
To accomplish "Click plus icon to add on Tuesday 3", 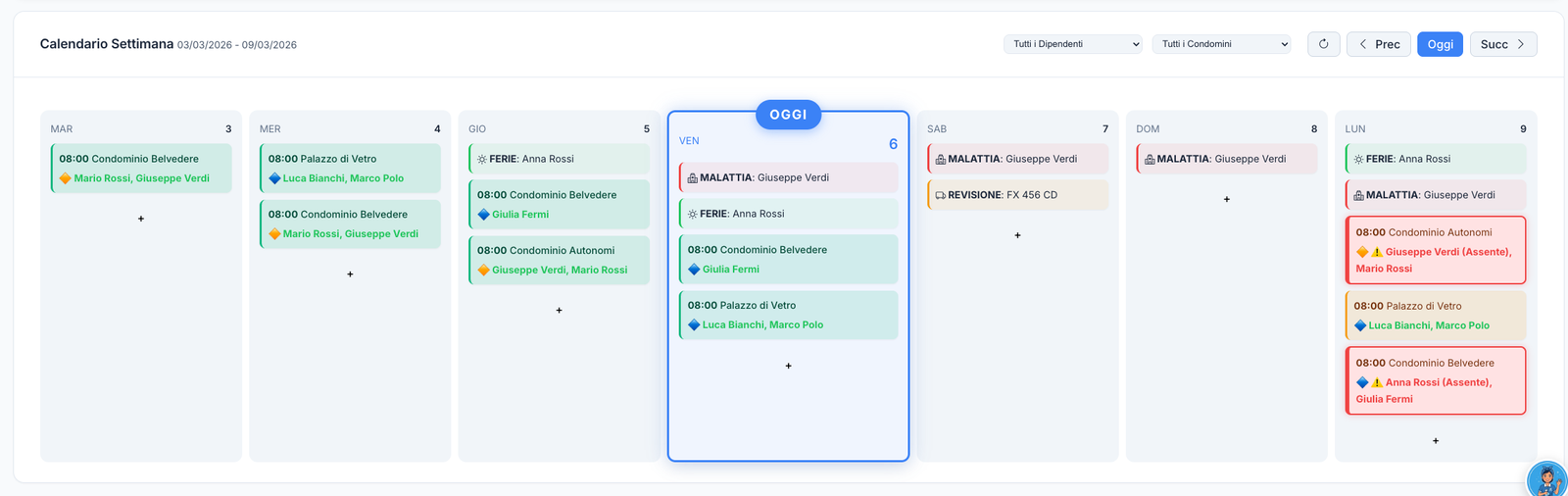I will tap(141, 219).
